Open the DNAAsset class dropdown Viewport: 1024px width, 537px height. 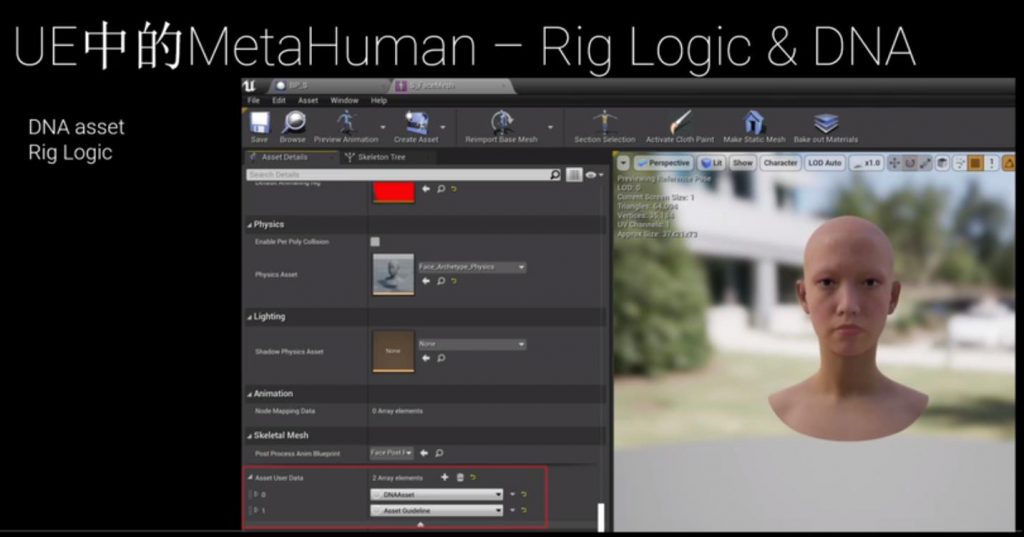point(437,495)
